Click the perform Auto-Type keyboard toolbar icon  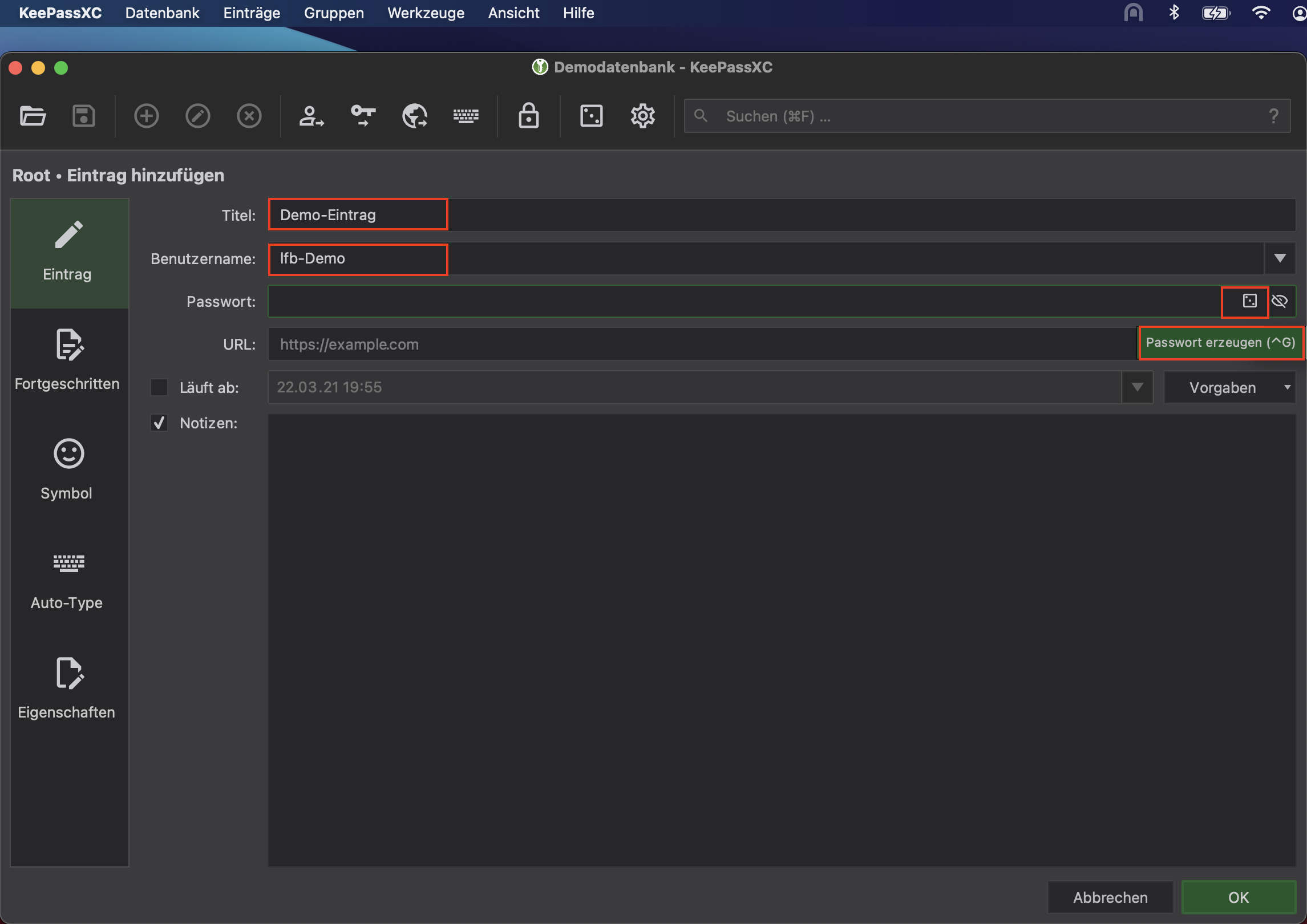pyautogui.click(x=466, y=116)
